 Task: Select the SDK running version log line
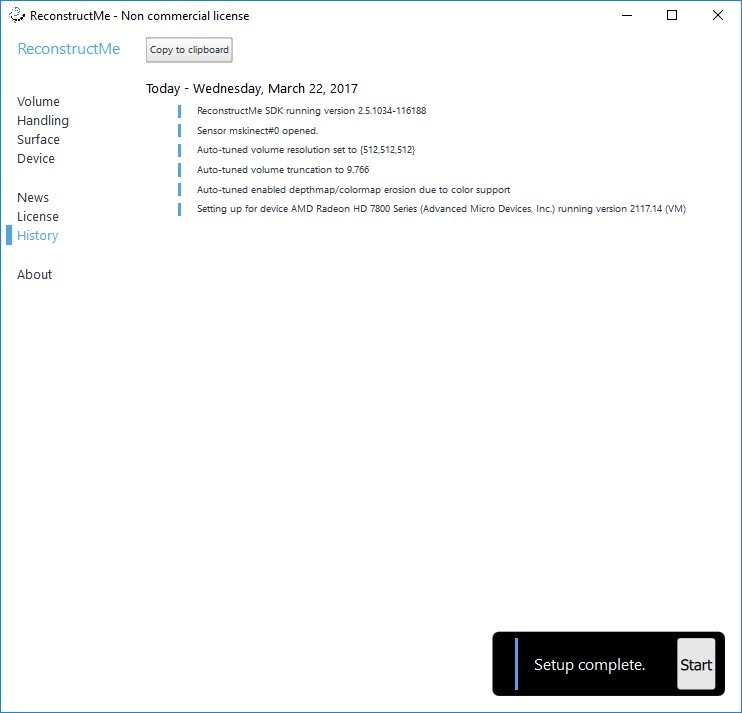(311, 111)
